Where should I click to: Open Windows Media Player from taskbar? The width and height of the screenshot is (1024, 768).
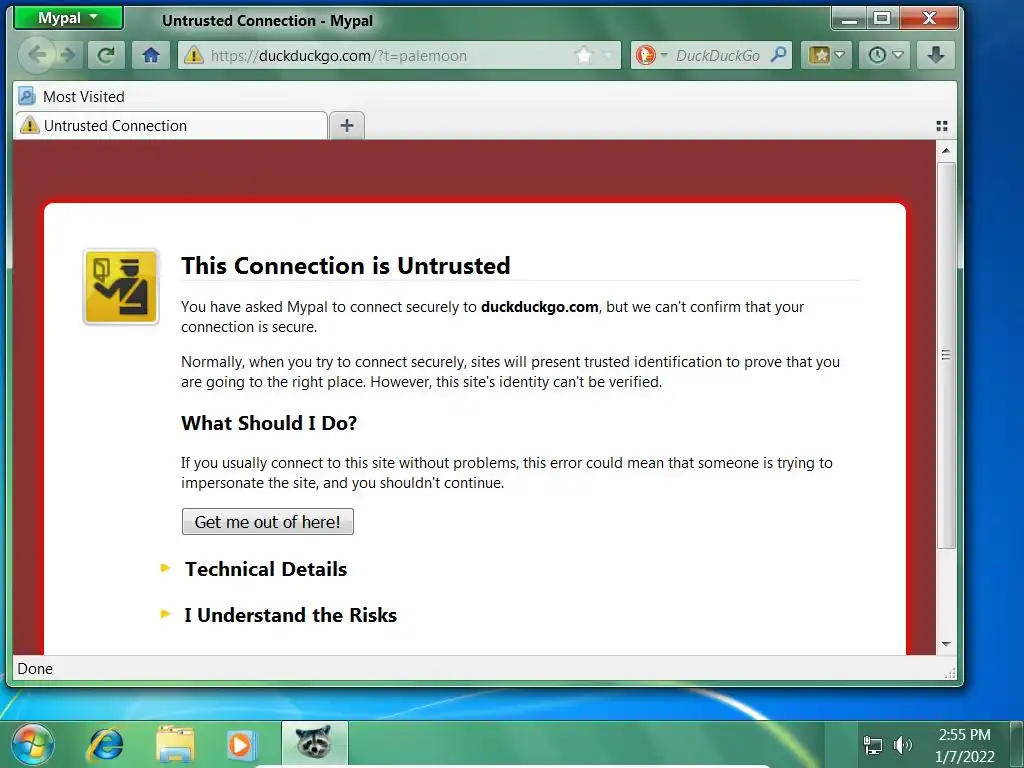tap(242, 745)
